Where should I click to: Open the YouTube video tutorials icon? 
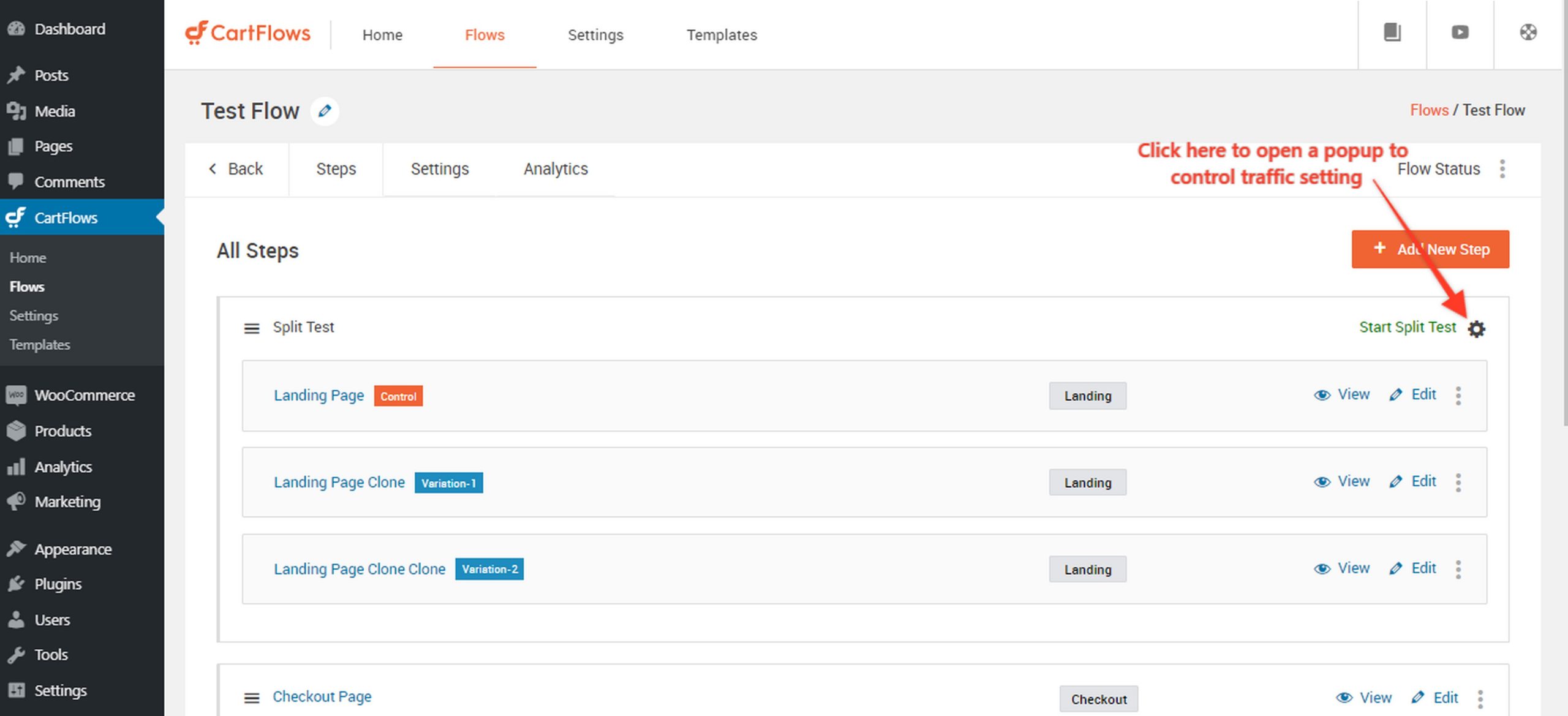(1460, 34)
